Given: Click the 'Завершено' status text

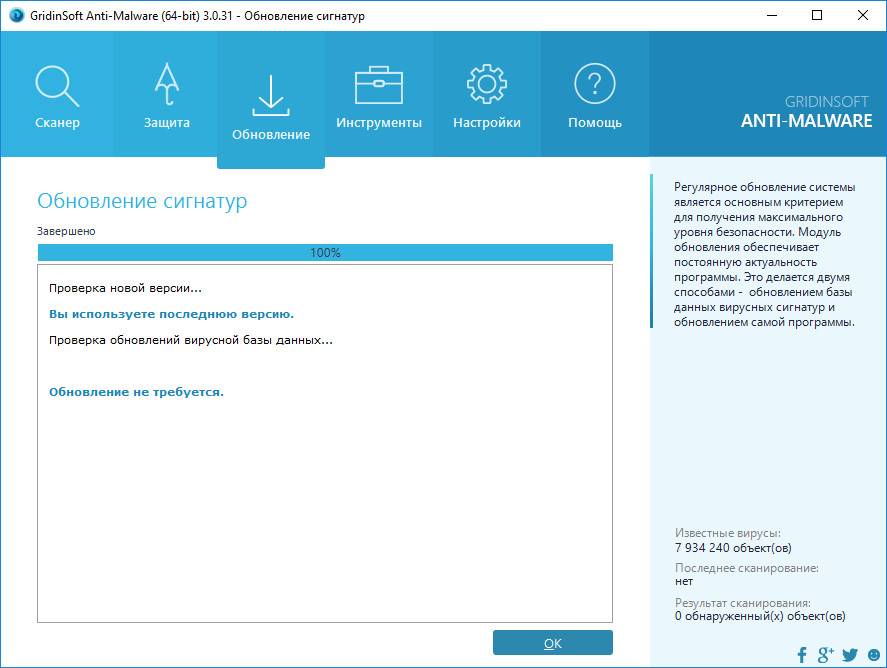Looking at the screenshot, I should [66, 231].
